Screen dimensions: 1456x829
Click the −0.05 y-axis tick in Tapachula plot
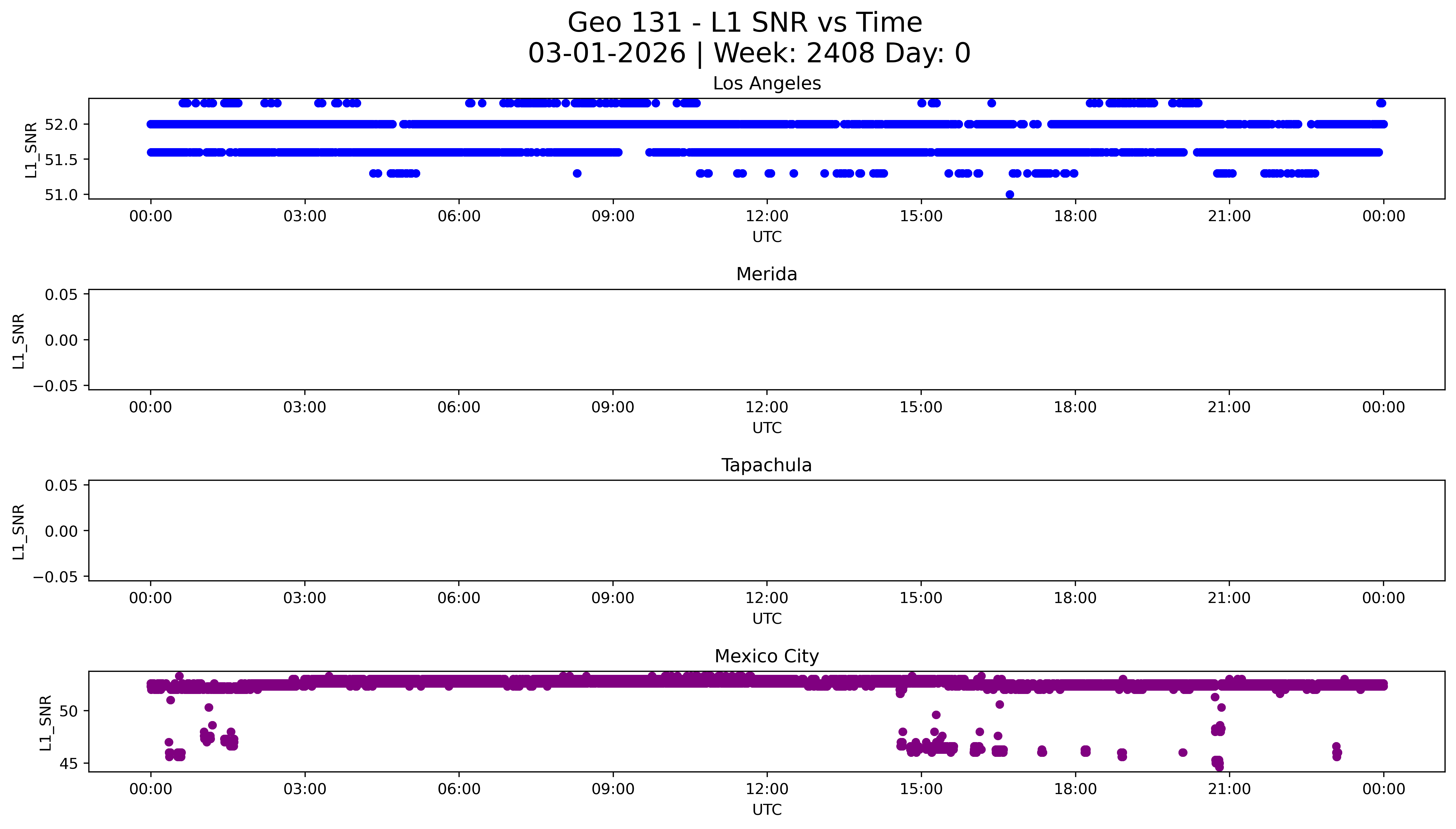point(55,577)
